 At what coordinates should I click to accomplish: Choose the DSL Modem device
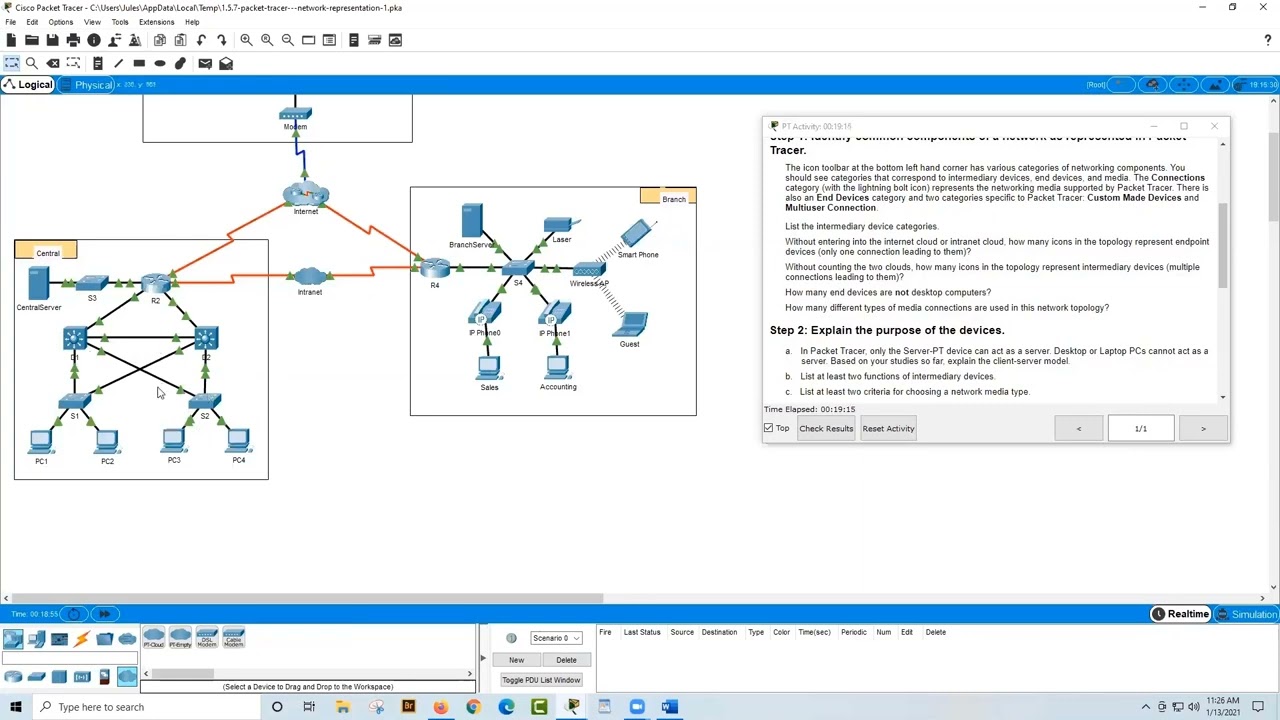[x=207, y=638]
